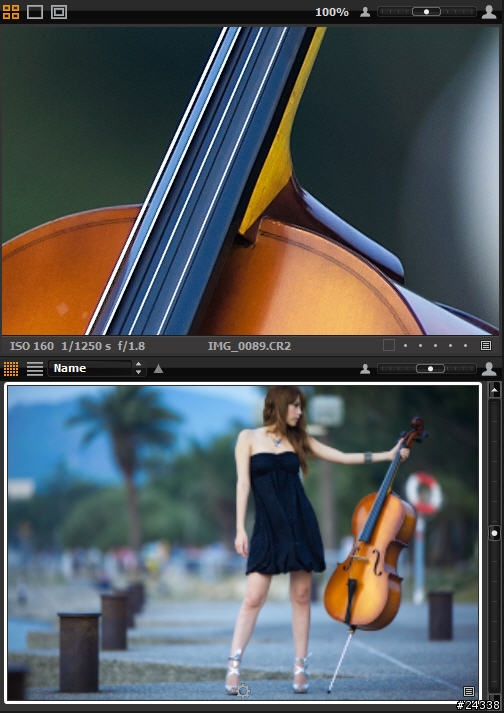The image size is (504, 713).
Task: Set a three-star rating with the third rating dot
Action: click(x=435, y=346)
